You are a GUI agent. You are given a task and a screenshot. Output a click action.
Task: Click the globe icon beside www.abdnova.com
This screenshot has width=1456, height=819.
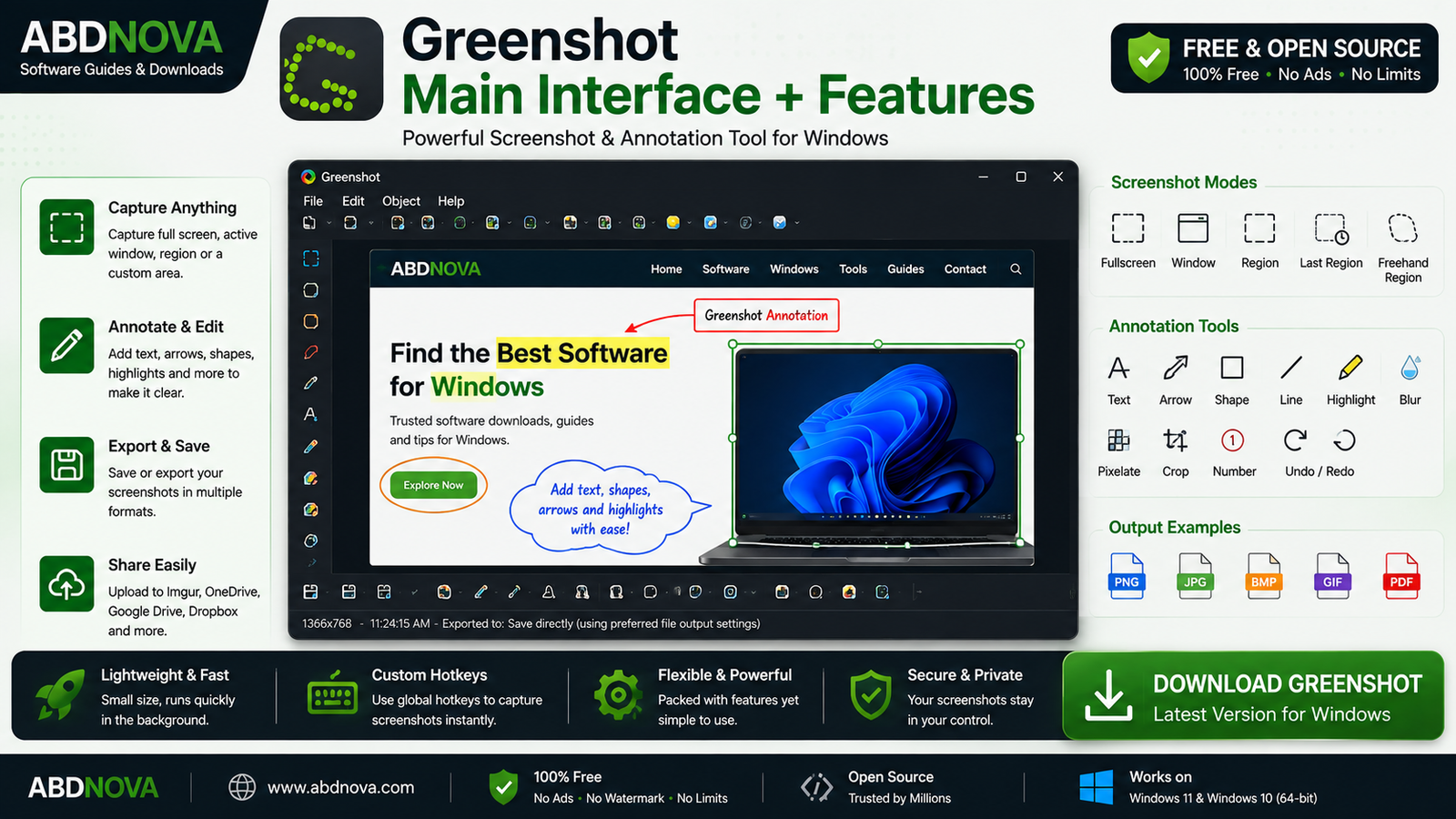coord(242,787)
